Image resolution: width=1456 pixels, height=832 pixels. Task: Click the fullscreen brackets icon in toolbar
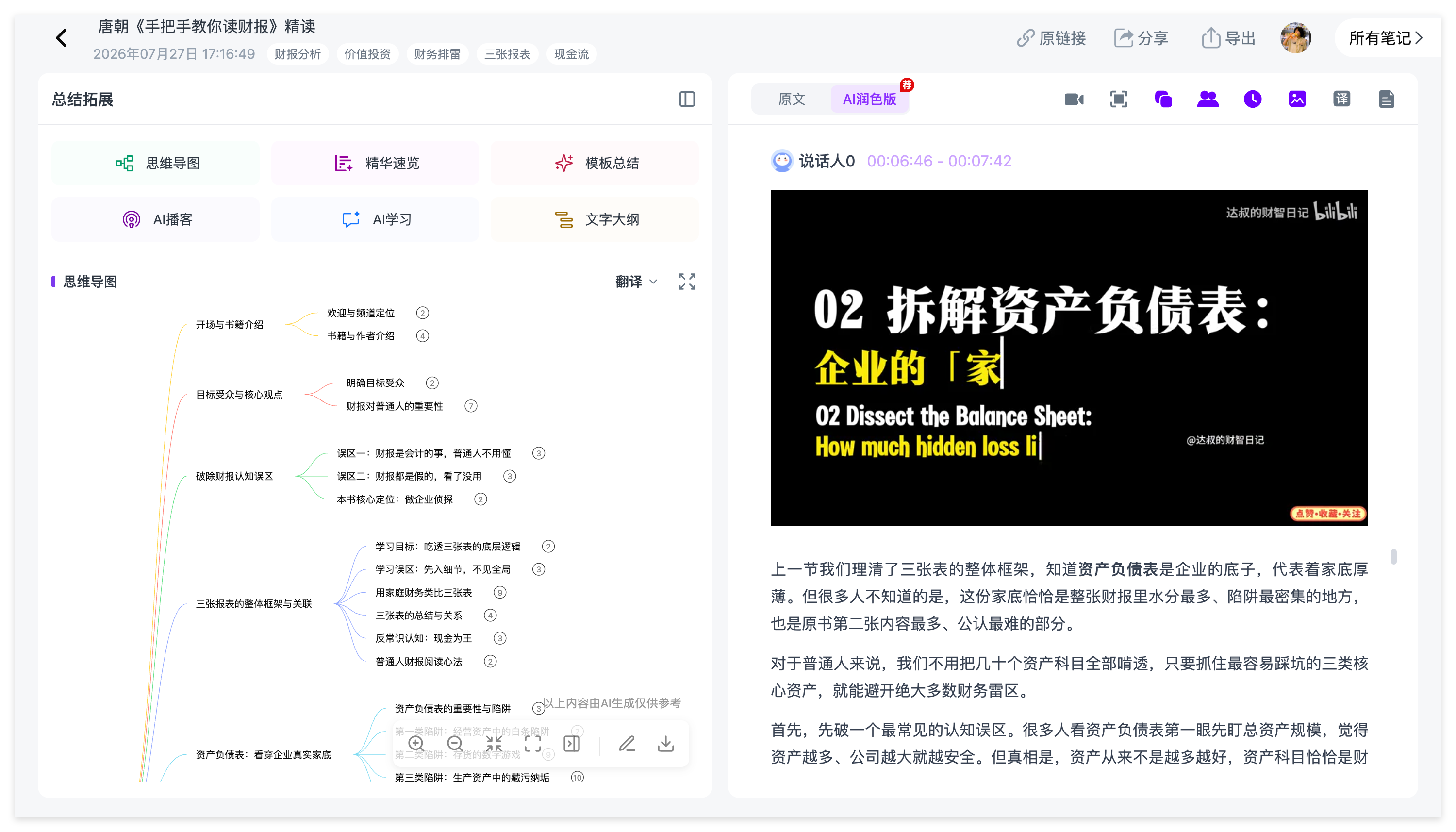532,744
